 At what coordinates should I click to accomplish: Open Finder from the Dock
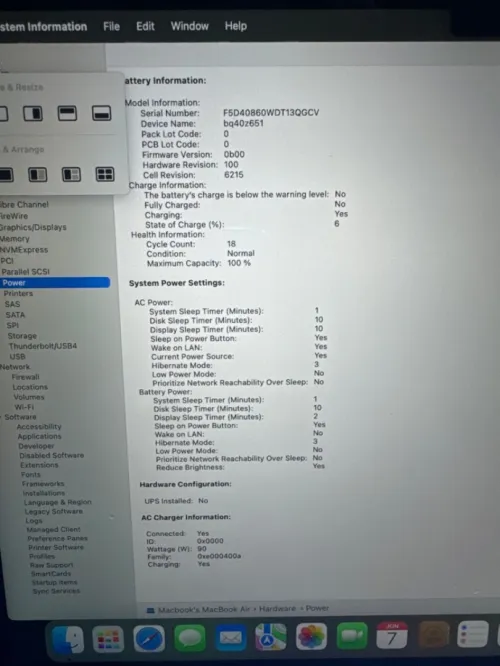click(68, 639)
